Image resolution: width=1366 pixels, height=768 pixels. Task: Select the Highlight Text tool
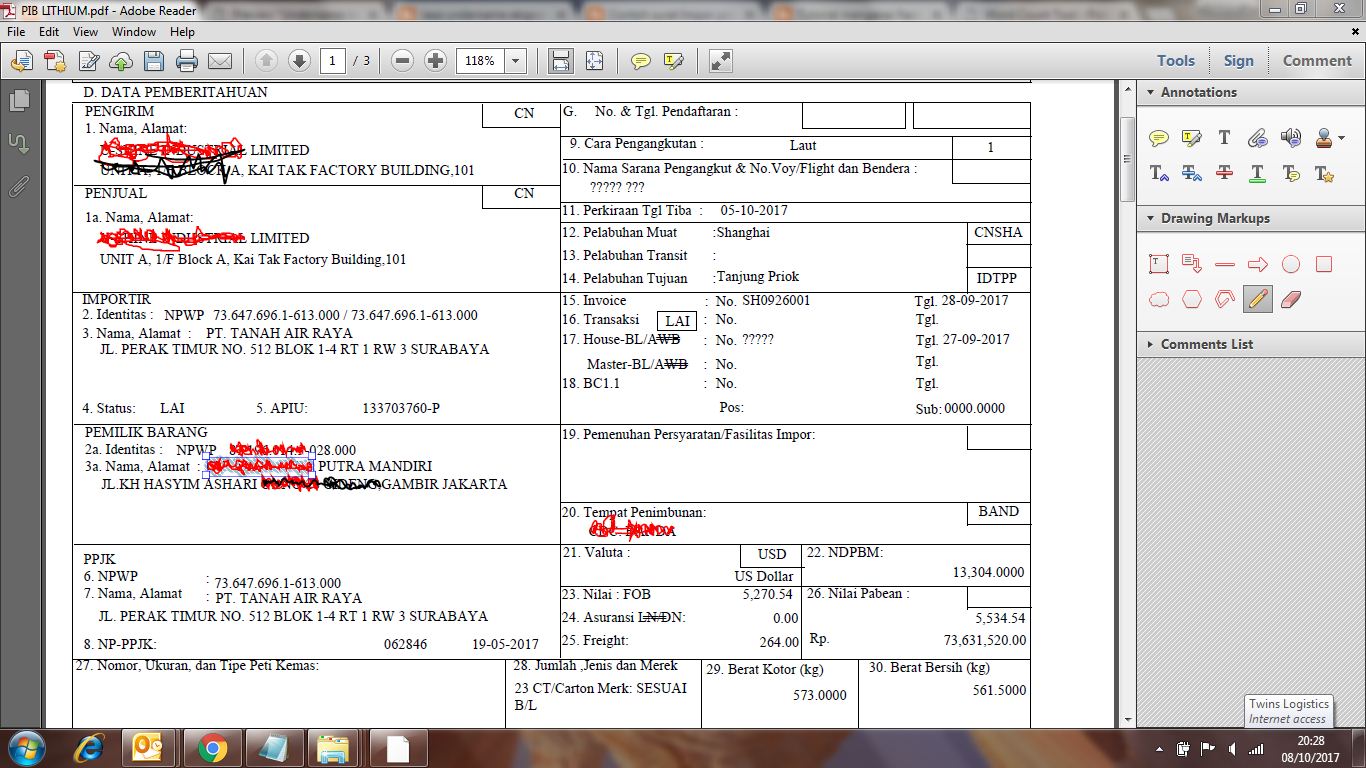point(1191,138)
